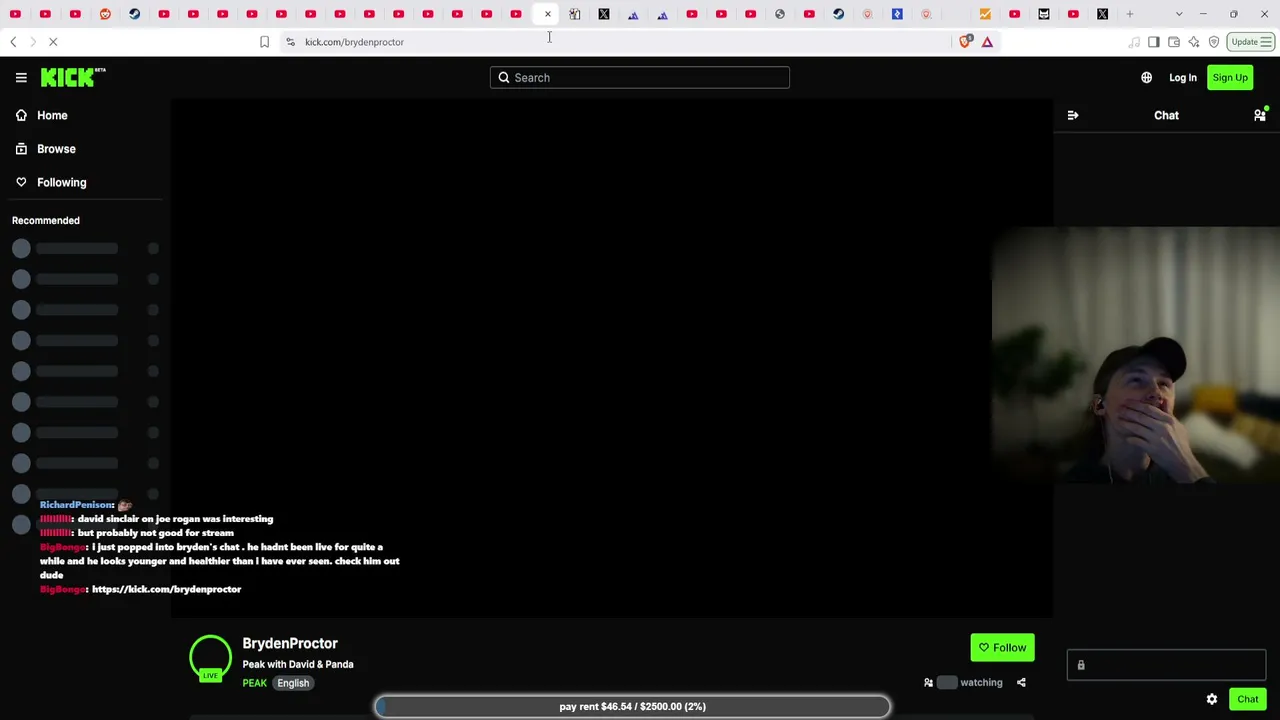Switch to the first YouTube tab
The image size is (1280, 720).
click(15, 14)
